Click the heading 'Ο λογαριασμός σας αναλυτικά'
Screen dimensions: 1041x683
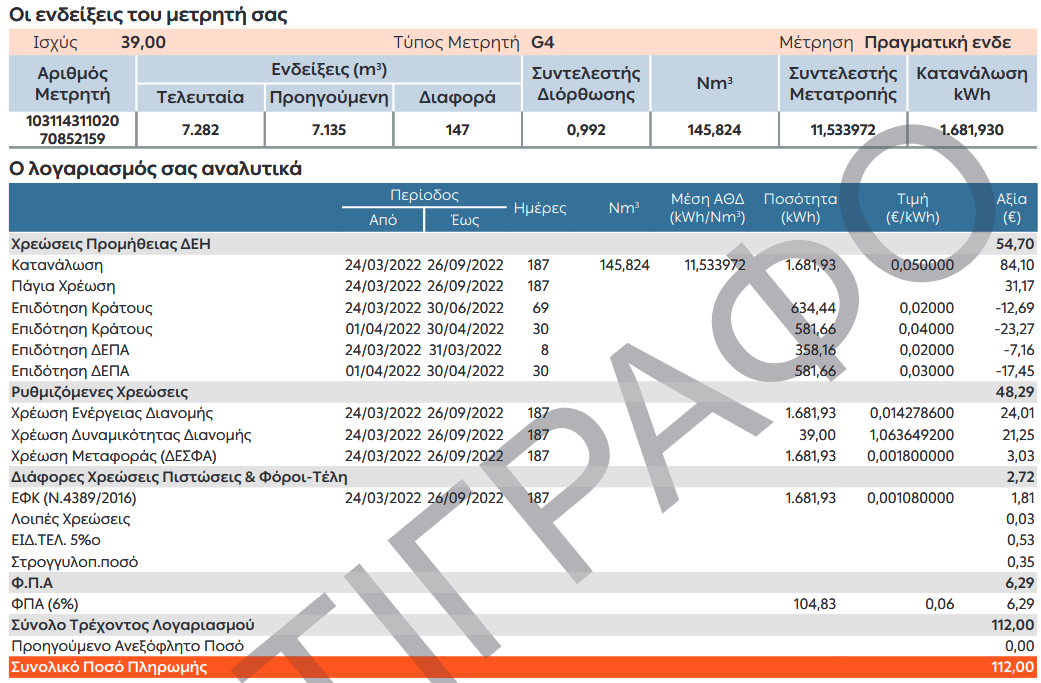[x=155, y=169]
